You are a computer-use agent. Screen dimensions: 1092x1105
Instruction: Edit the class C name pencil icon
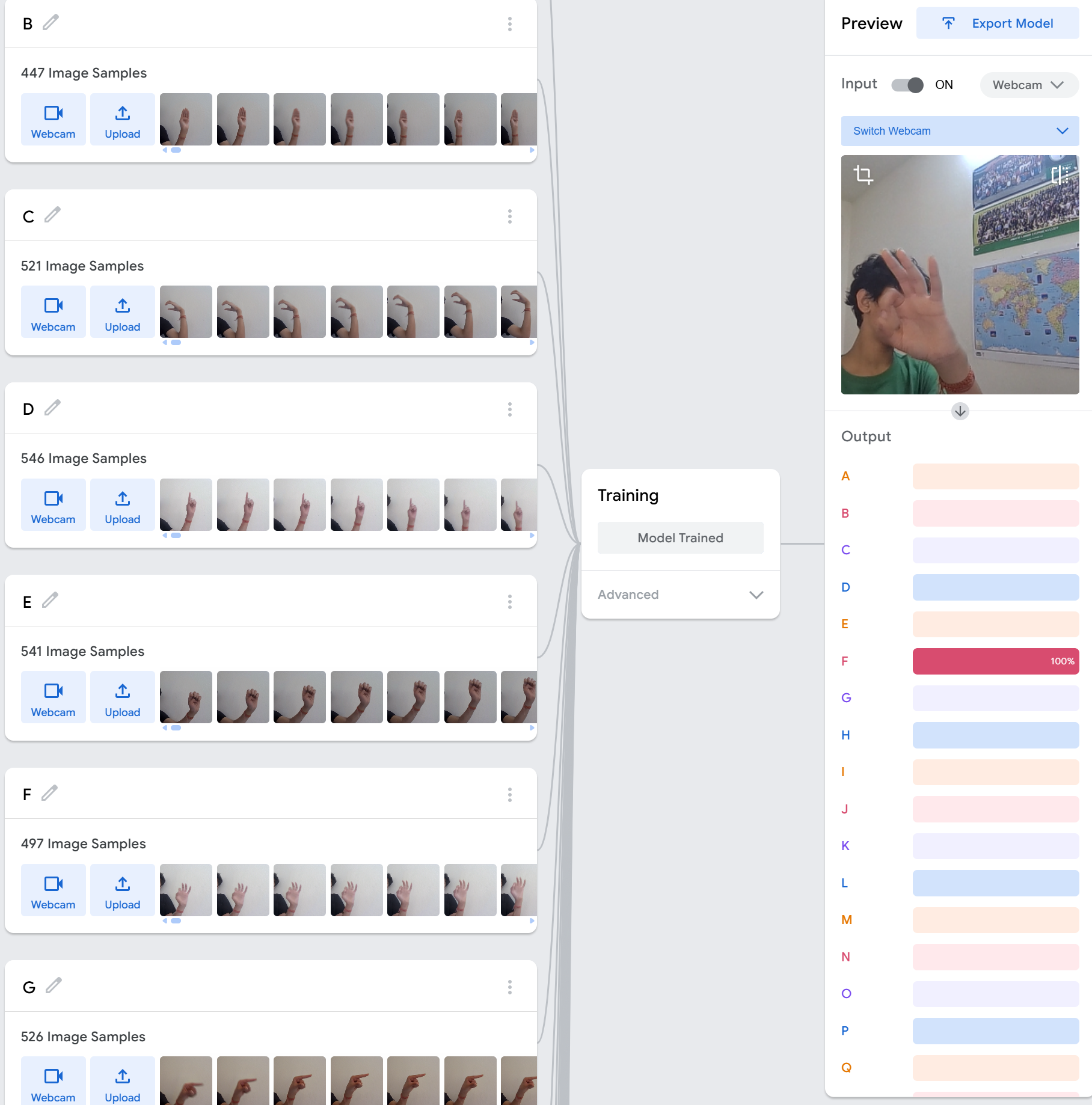click(x=52, y=215)
